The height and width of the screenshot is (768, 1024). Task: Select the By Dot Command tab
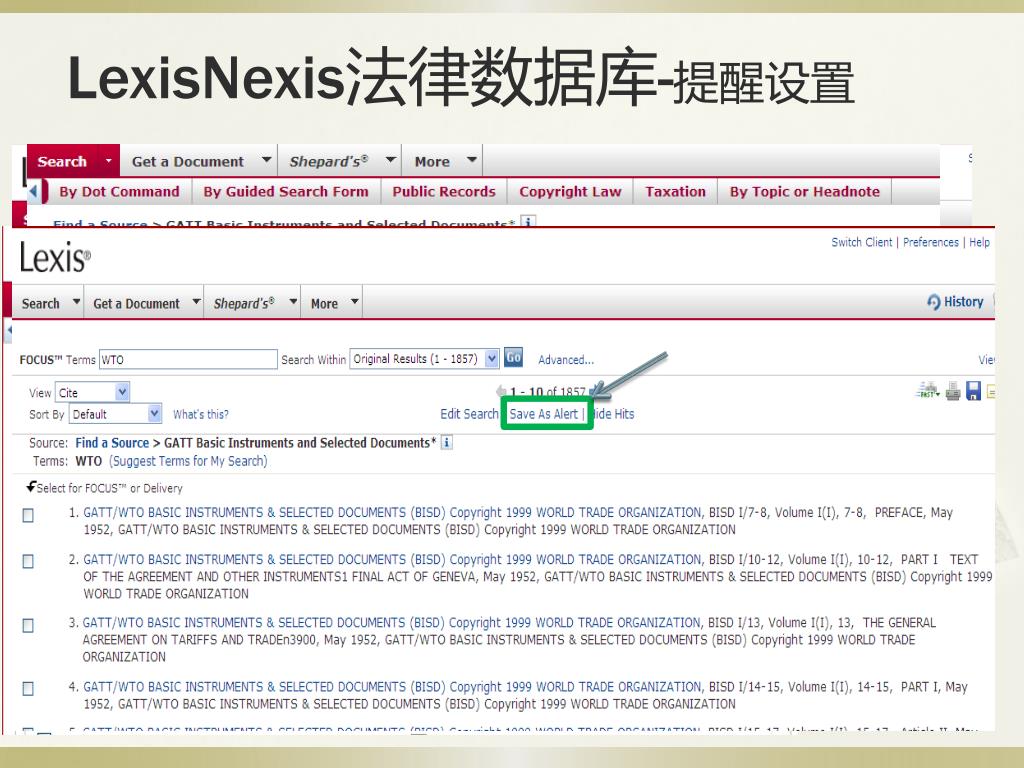pyautogui.click(x=119, y=191)
